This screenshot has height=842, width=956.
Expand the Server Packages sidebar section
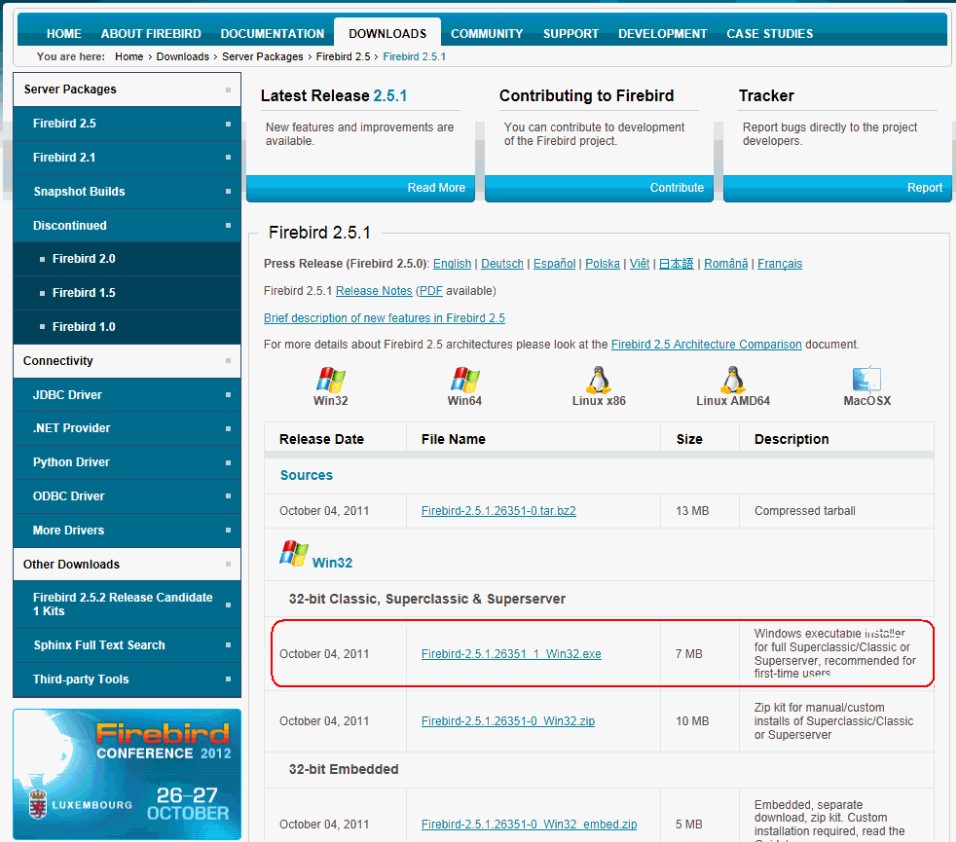tap(127, 89)
